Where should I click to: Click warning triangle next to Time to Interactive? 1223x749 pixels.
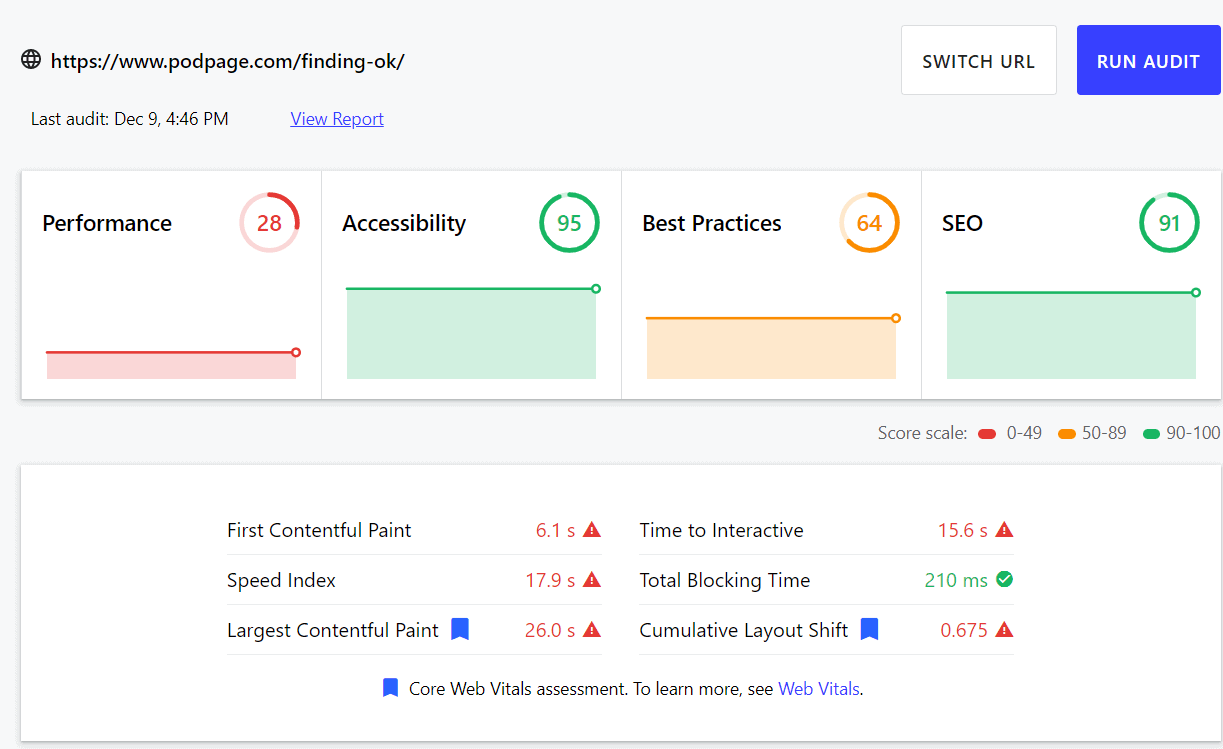click(x=1005, y=530)
